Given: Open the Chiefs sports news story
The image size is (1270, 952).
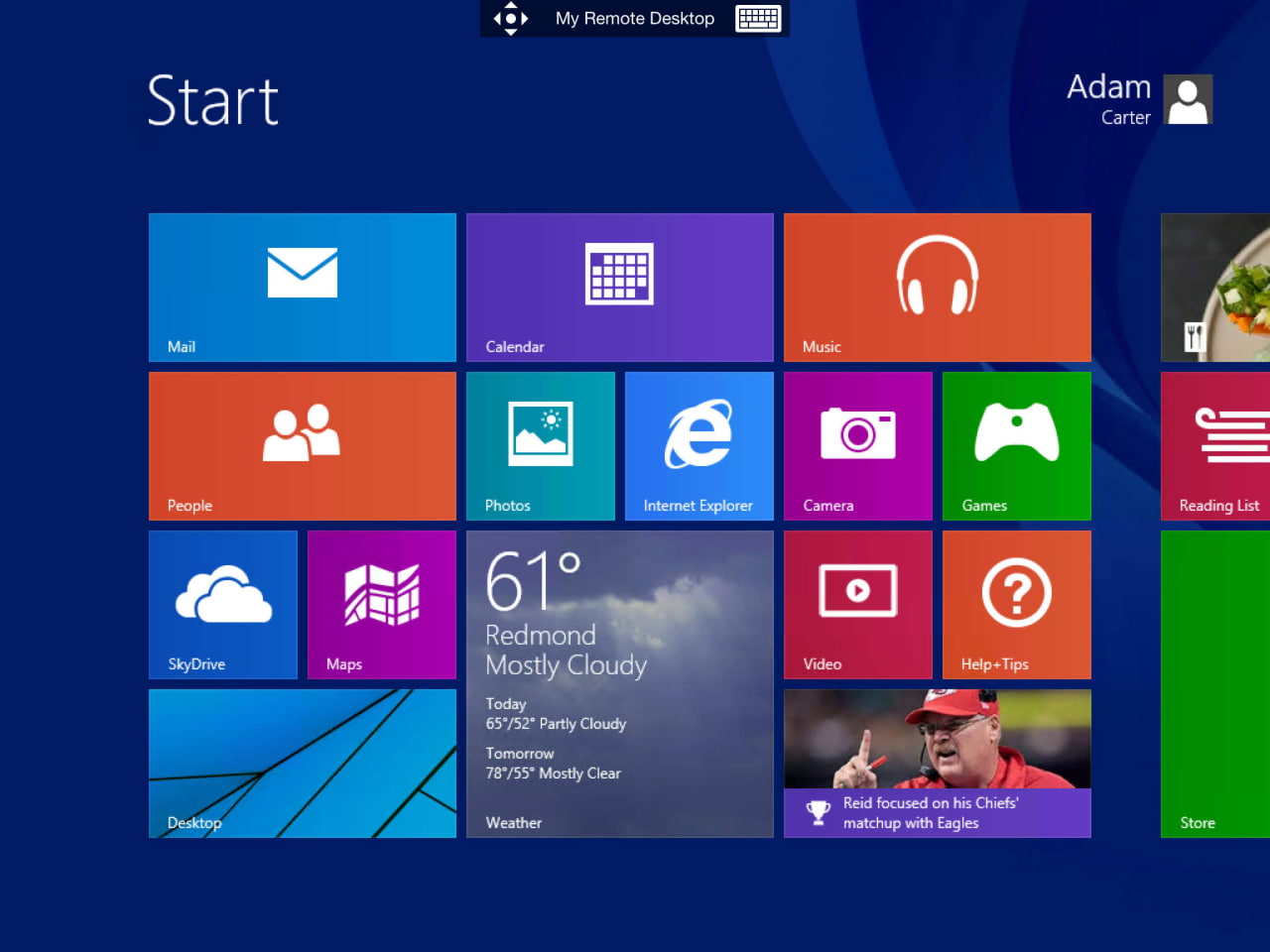Looking at the screenshot, I should pyautogui.click(x=937, y=763).
